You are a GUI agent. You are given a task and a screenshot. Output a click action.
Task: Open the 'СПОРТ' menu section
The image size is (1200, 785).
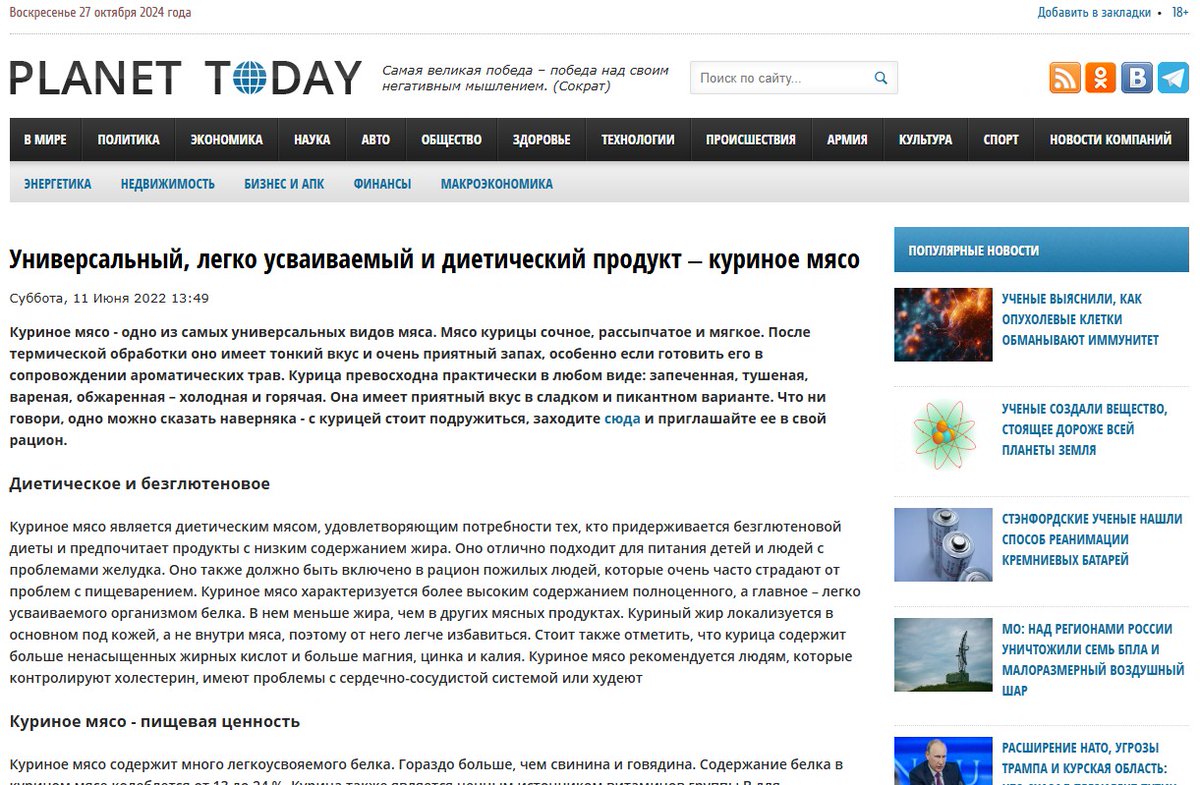(x=1001, y=140)
